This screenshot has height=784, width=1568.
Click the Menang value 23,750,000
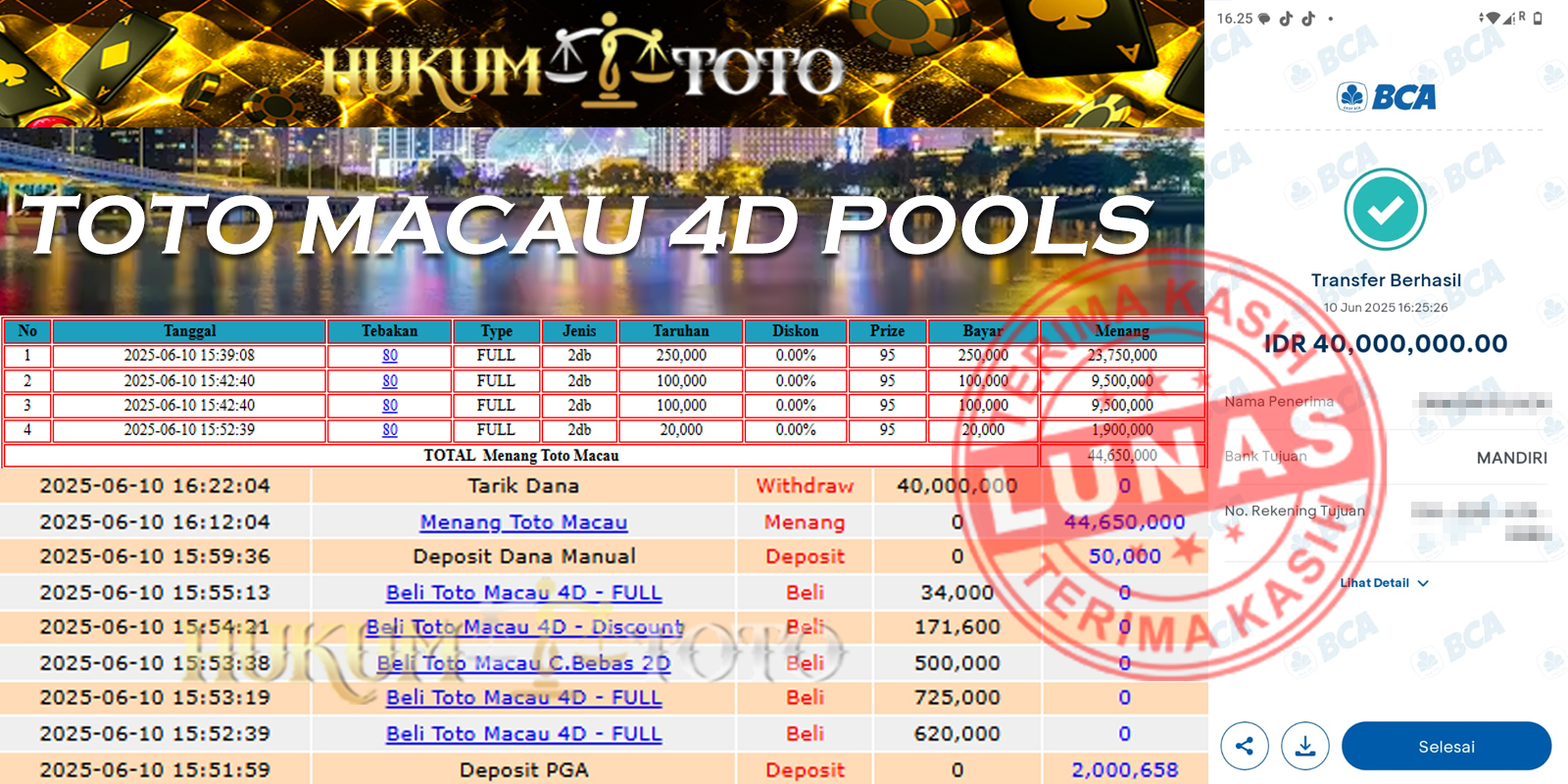click(1122, 356)
